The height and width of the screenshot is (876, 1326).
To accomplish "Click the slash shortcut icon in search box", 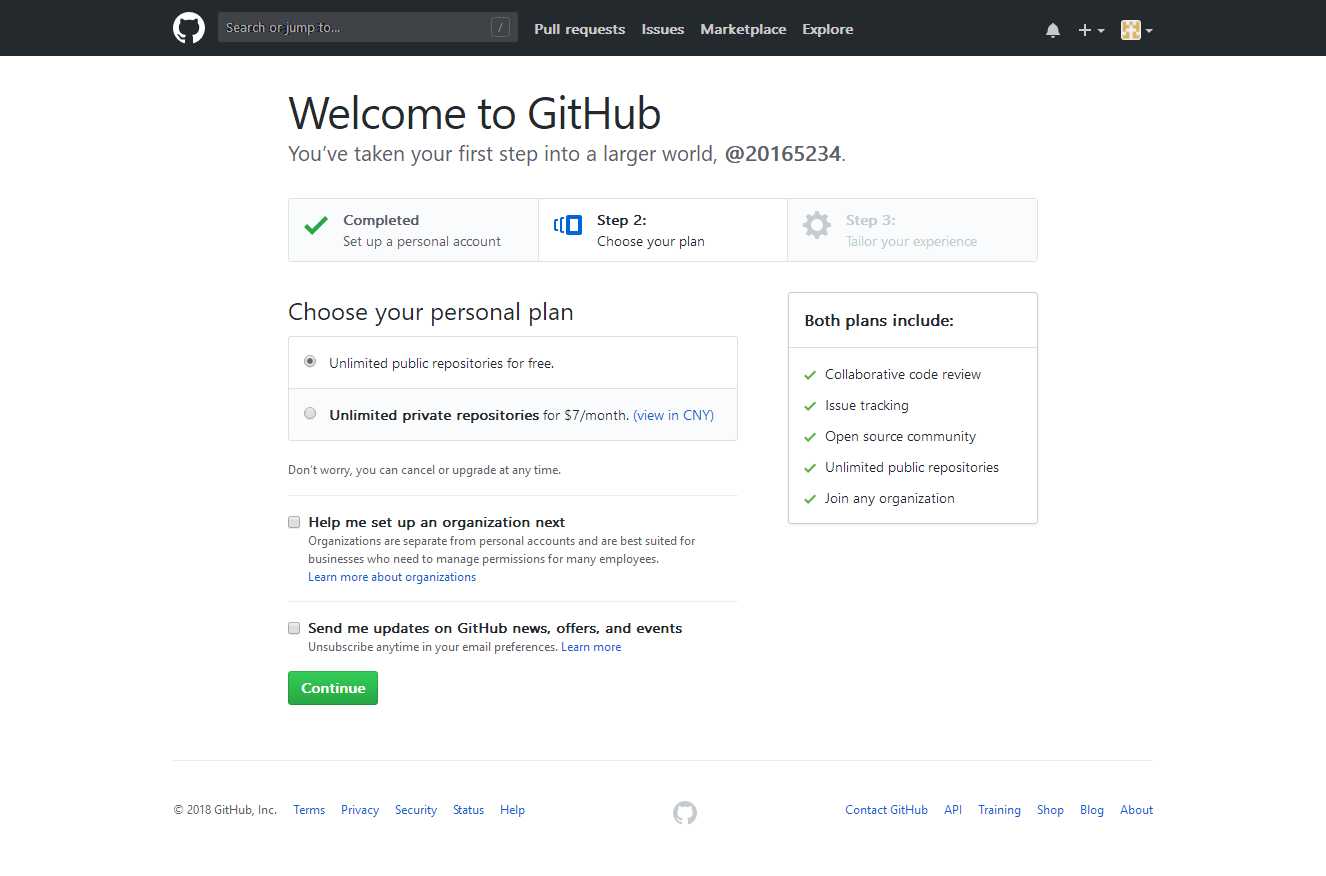I will point(500,28).
